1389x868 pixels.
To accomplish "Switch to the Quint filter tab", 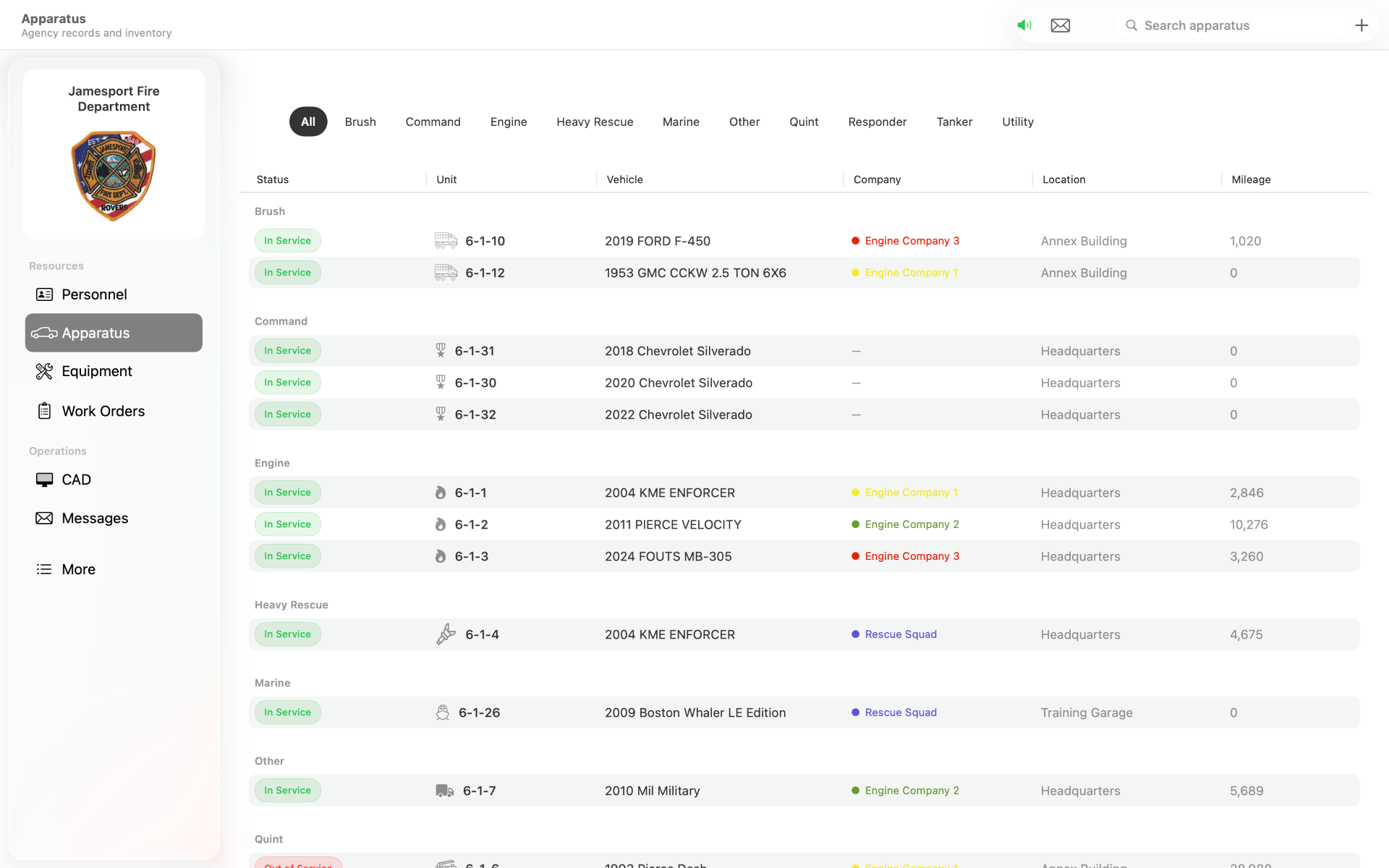I will click(804, 122).
